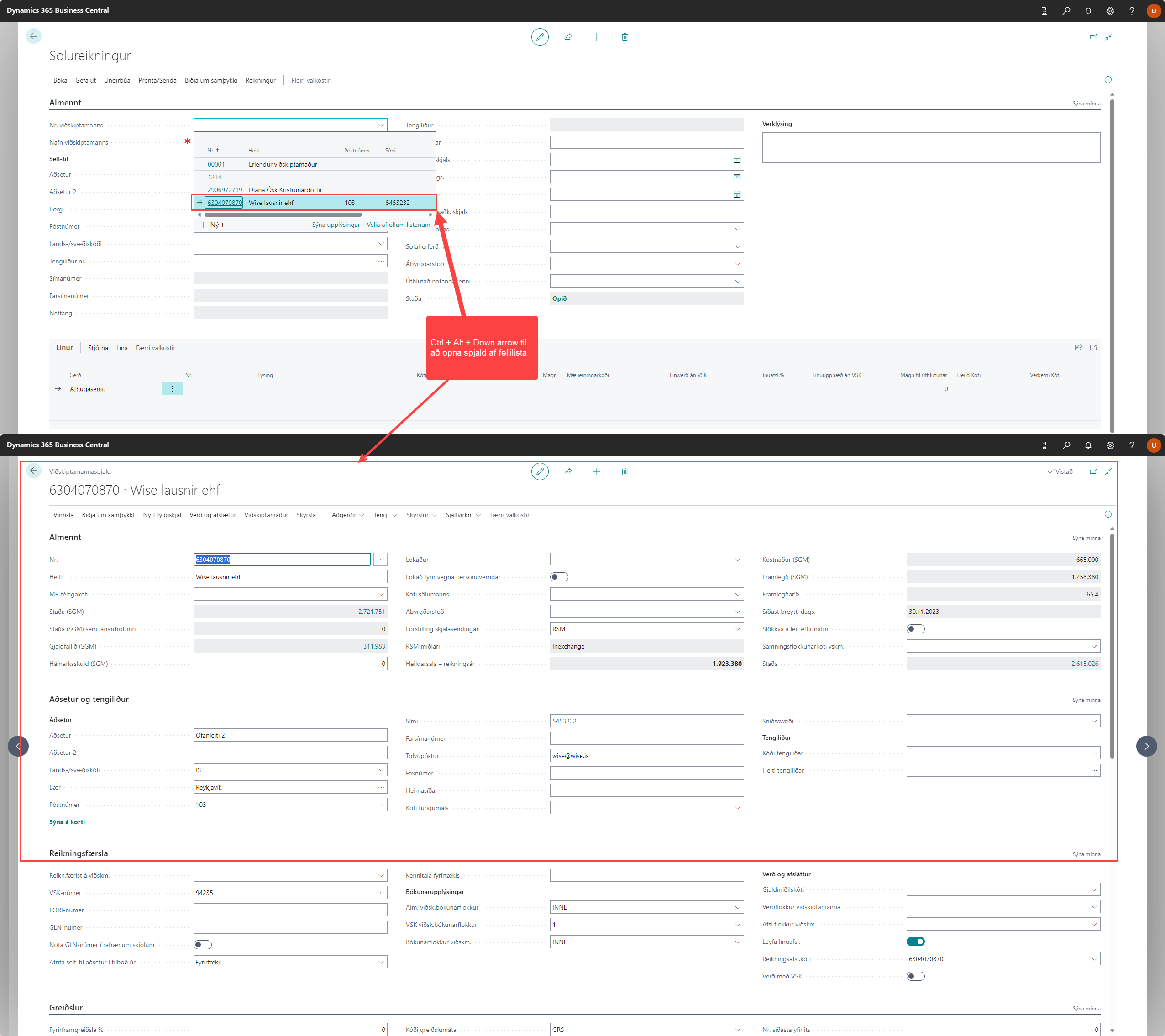Enable Verð með VSK toggle
This screenshot has width=1165, height=1036.
(x=915, y=976)
